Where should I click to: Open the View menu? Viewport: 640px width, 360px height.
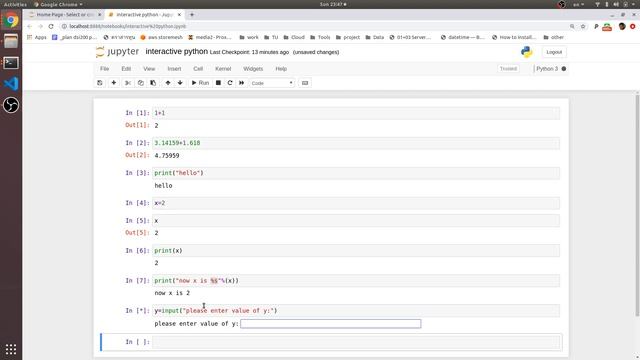tap(149, 69)
